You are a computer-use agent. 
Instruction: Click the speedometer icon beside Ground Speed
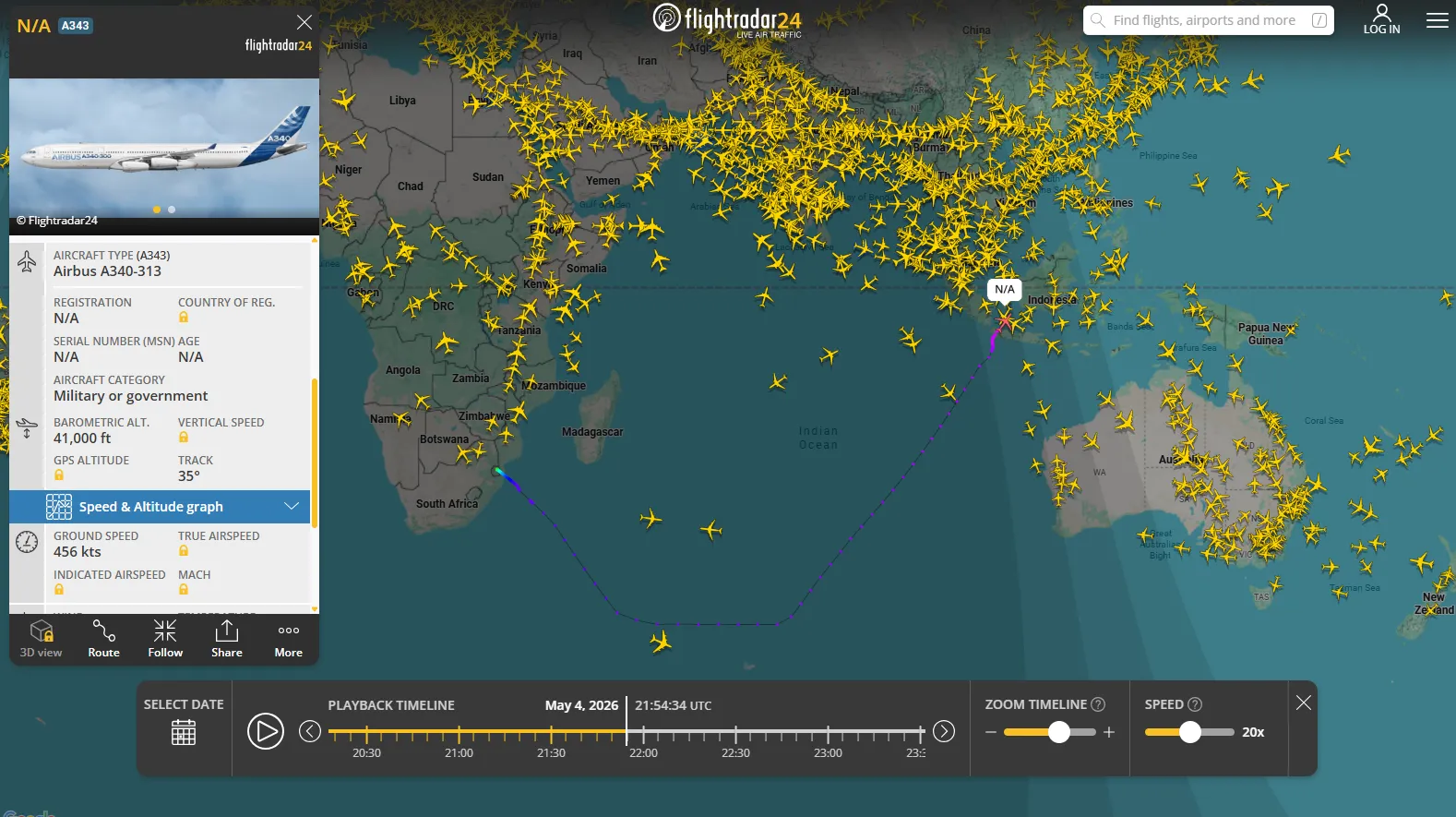pos(27,542)
